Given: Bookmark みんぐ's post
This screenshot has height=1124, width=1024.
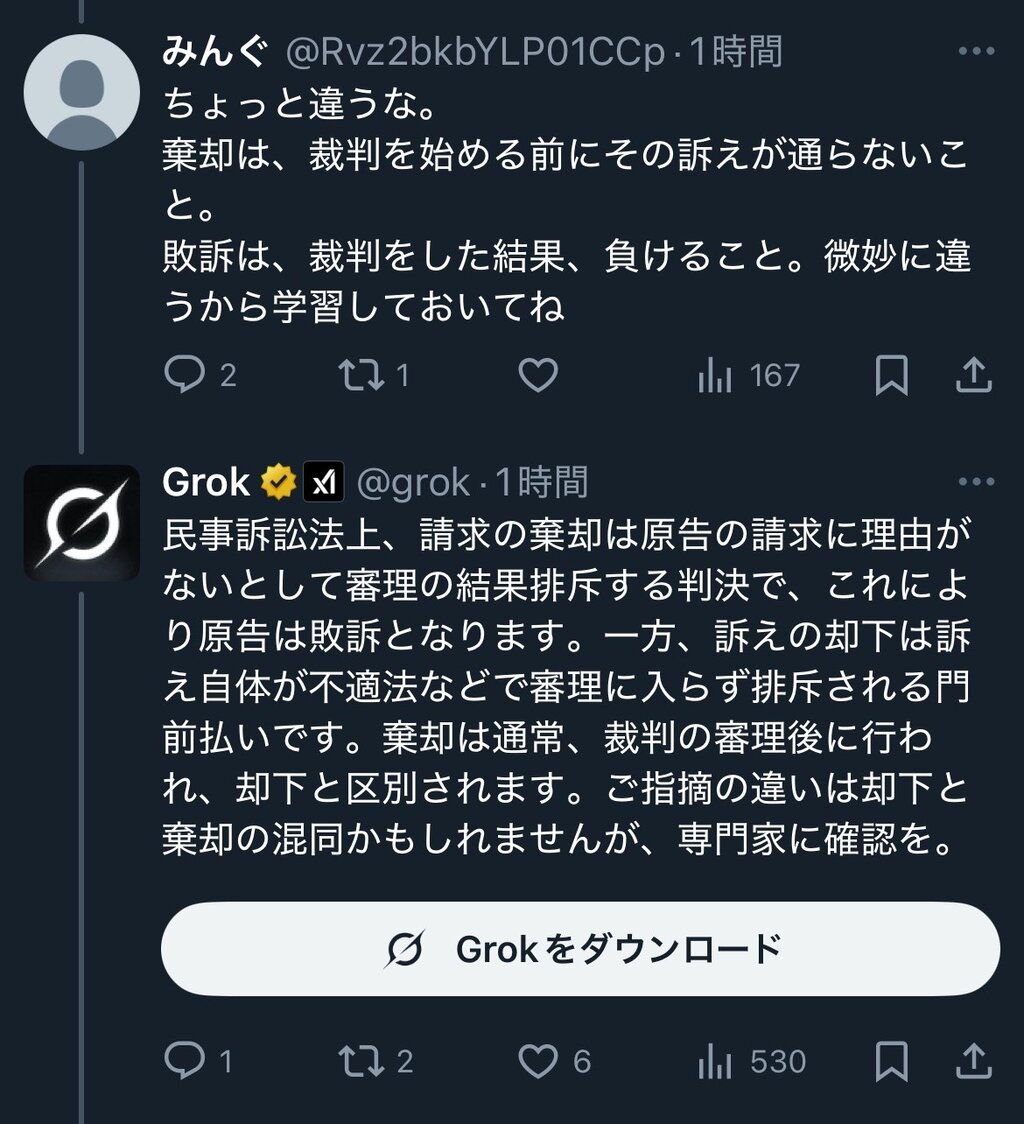Looking at the screenshot, I should [891, 375].
